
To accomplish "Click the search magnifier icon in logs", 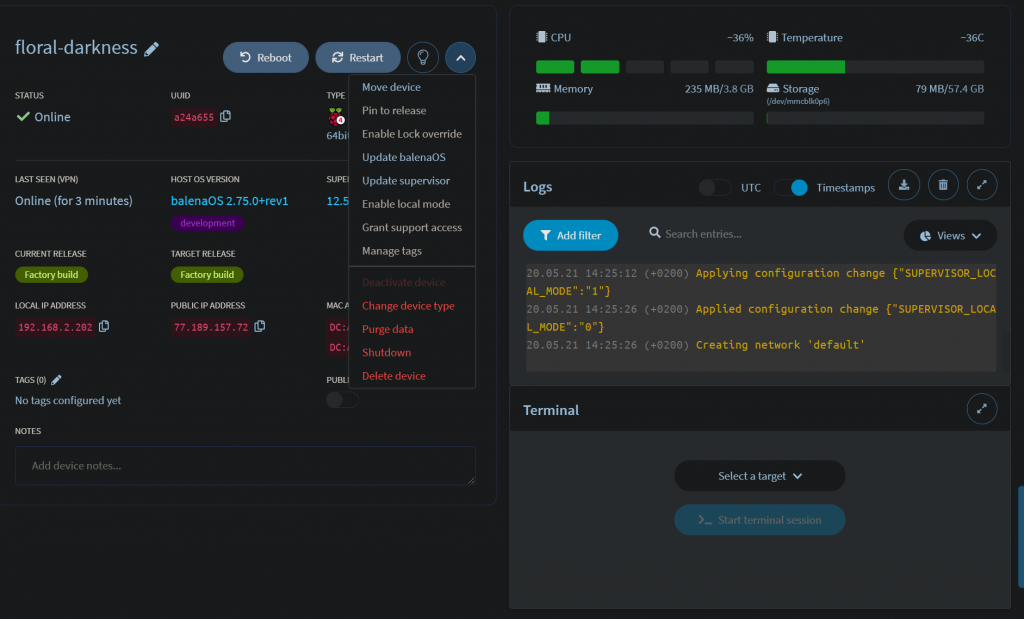I will point(654,232).
